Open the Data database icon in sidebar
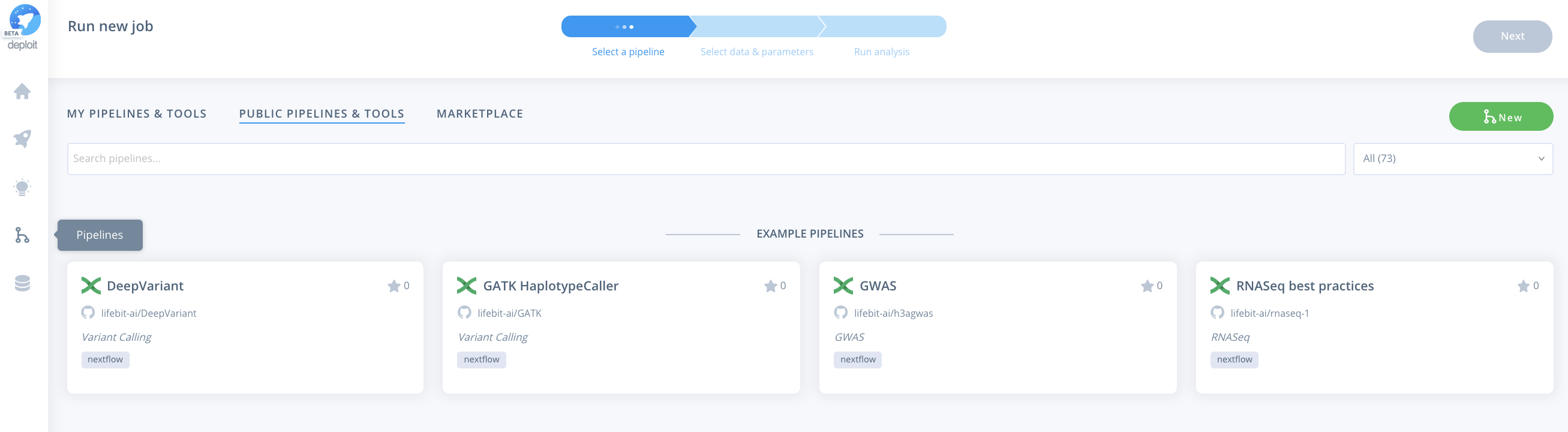Viewport: 1568px width, 432px height. pos(23,283)
